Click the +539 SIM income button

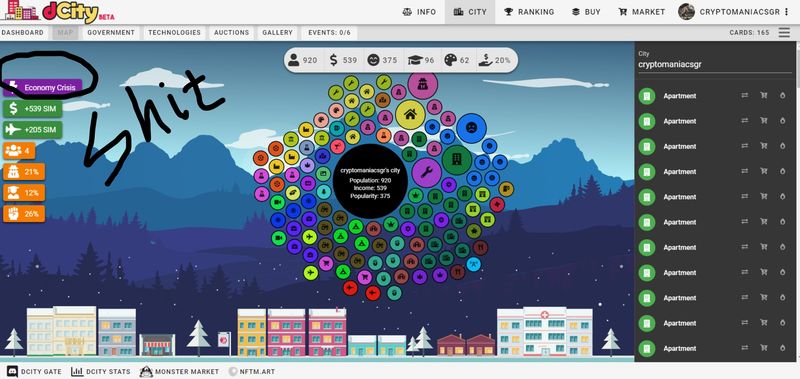point(33,109)
